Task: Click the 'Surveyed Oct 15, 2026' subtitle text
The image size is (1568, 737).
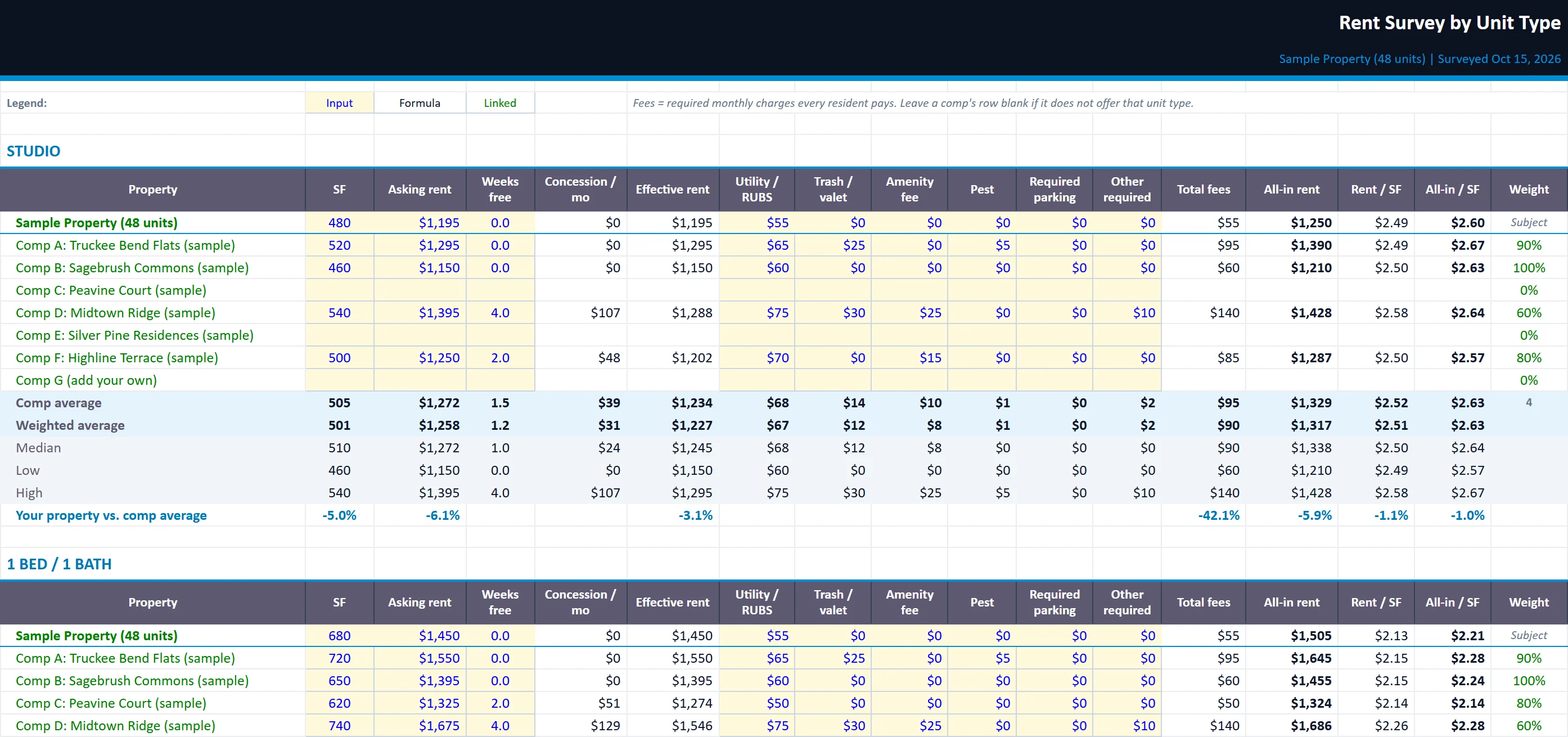Action: 1499,59
